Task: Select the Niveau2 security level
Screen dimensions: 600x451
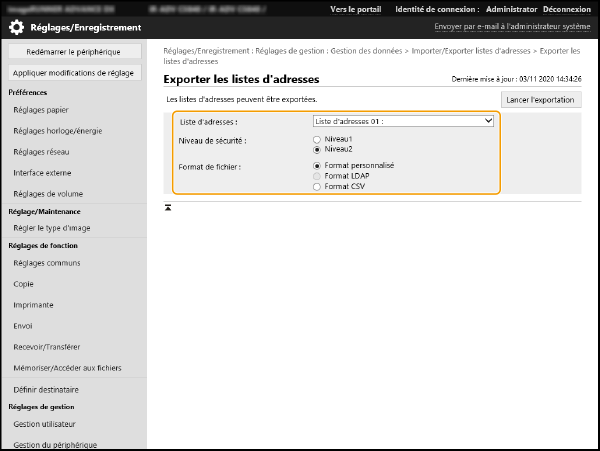Action: [317, 148]
